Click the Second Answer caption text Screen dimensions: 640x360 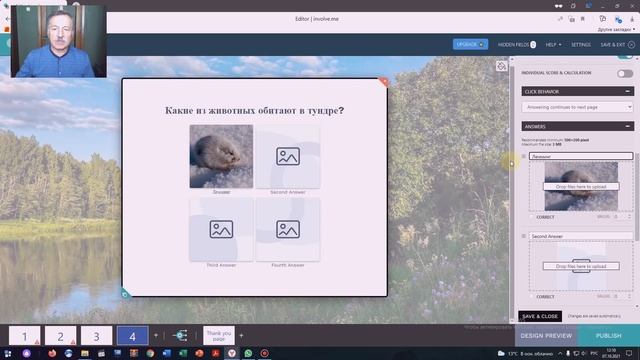pyautogui.click(x=288, y=192)
